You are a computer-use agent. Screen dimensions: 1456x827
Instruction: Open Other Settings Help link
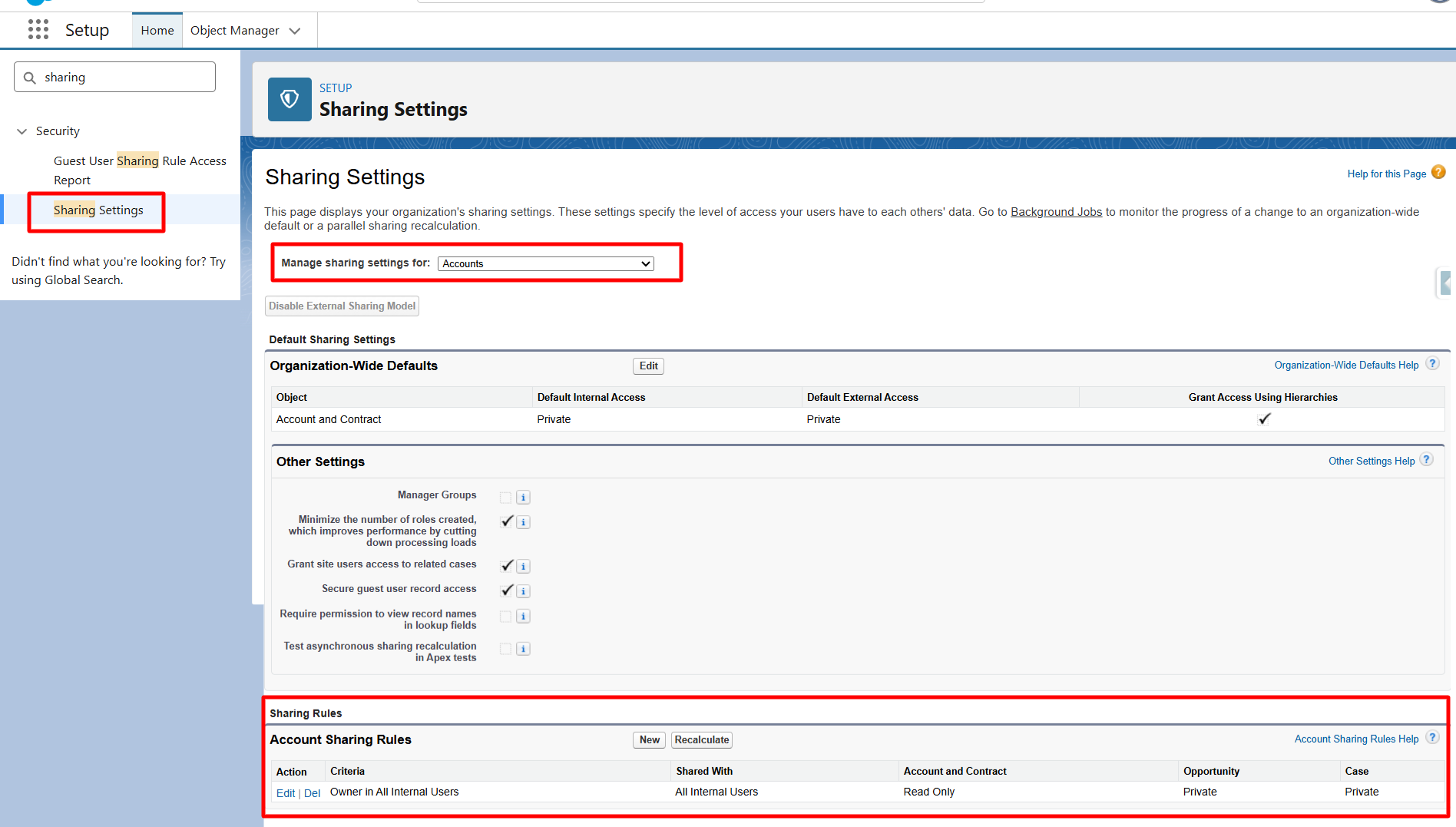[1372, 461]
